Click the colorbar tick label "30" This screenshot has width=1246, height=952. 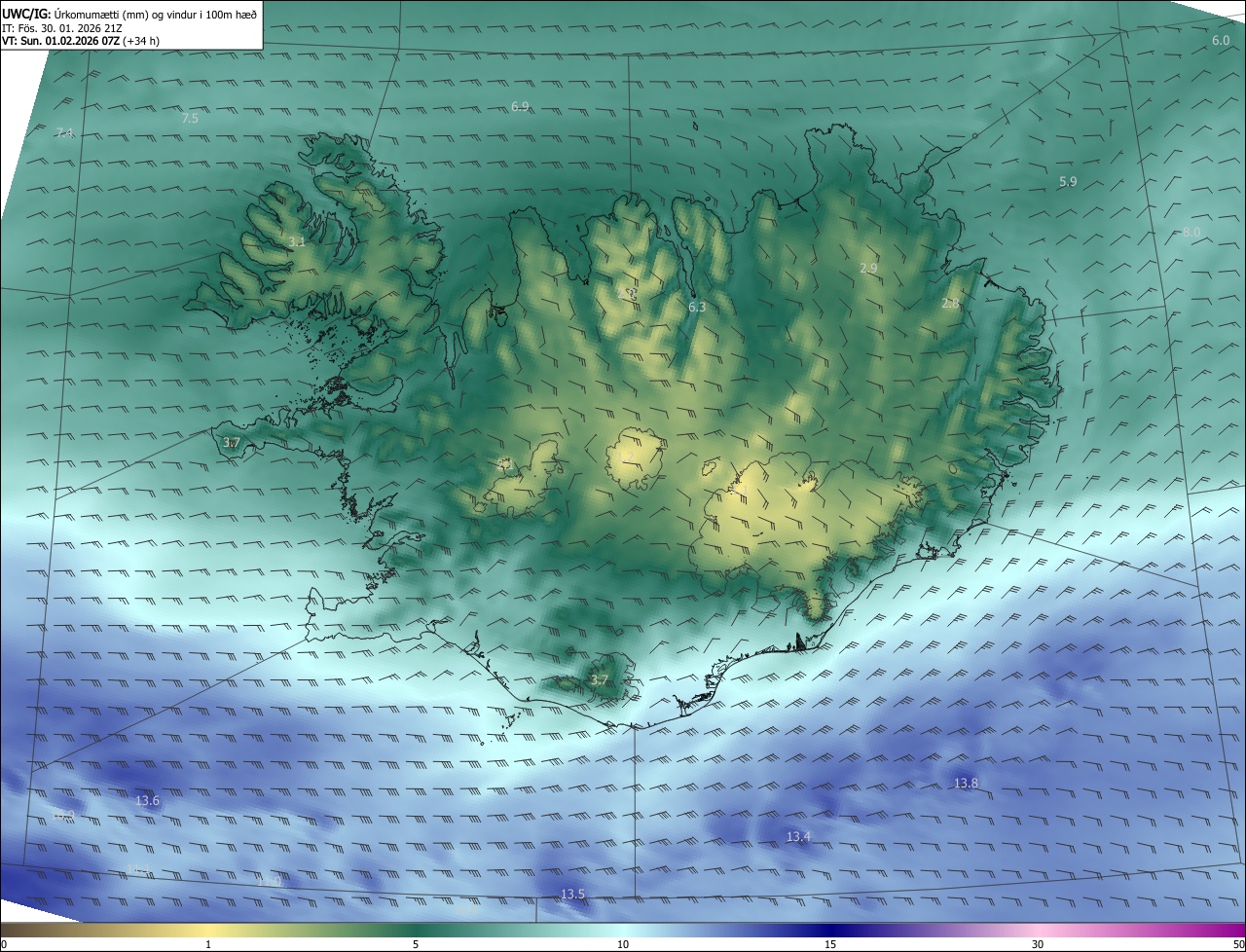point(1038,944)
